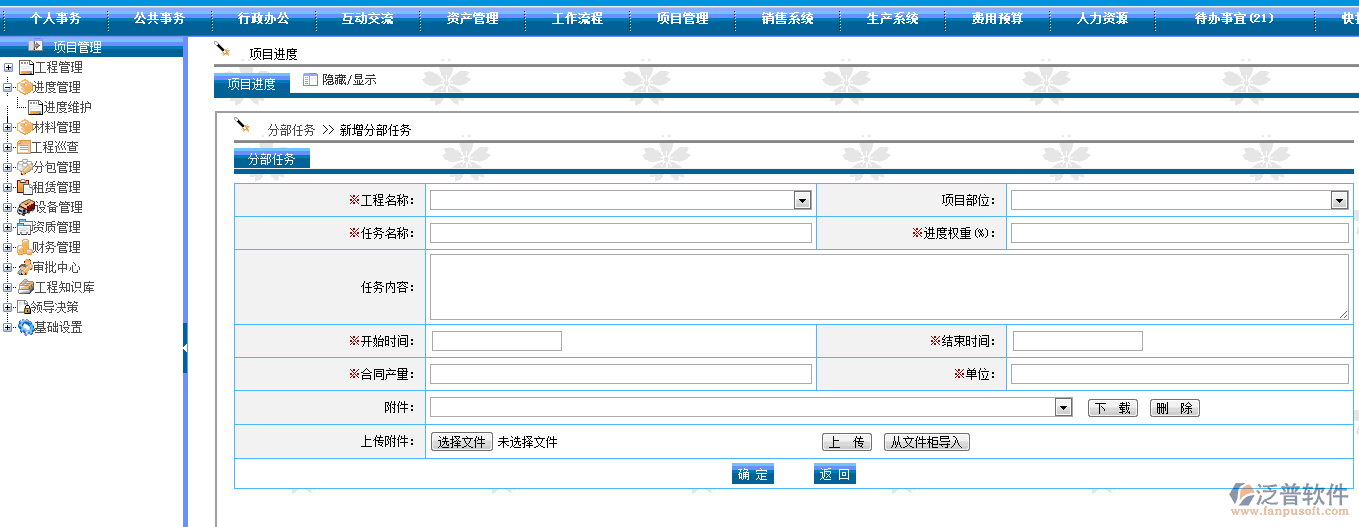Collapse the 进度管理 tree node
The width and height of the screenshot is (1359, 527).
tap(8, 87)
